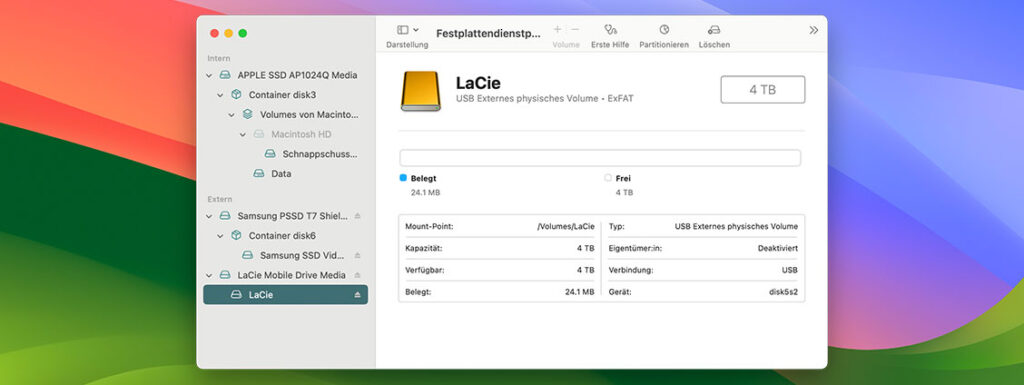Screen dimensions: 1024x385
Task: Eject the Samsung SSD Vid... volume
Action: tap(357, 255)
